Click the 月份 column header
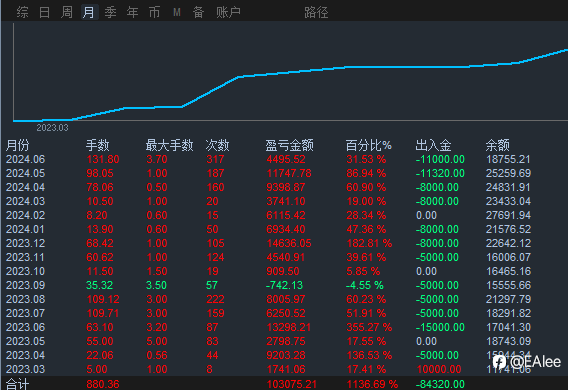Screen dimensions: 568x390 click(17, 145)
